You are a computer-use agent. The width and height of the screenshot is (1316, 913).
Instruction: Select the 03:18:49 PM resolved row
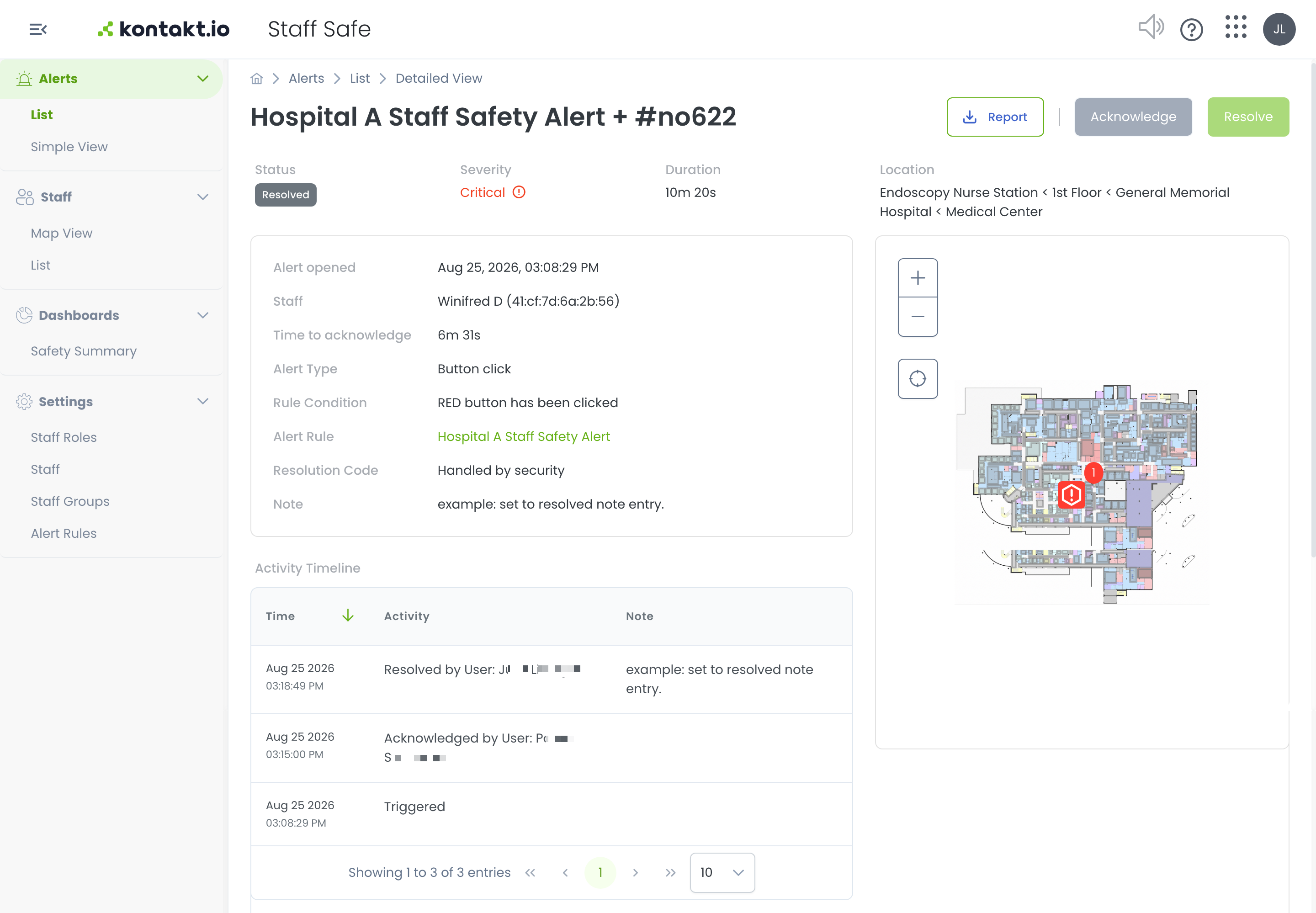pos(552,679)
